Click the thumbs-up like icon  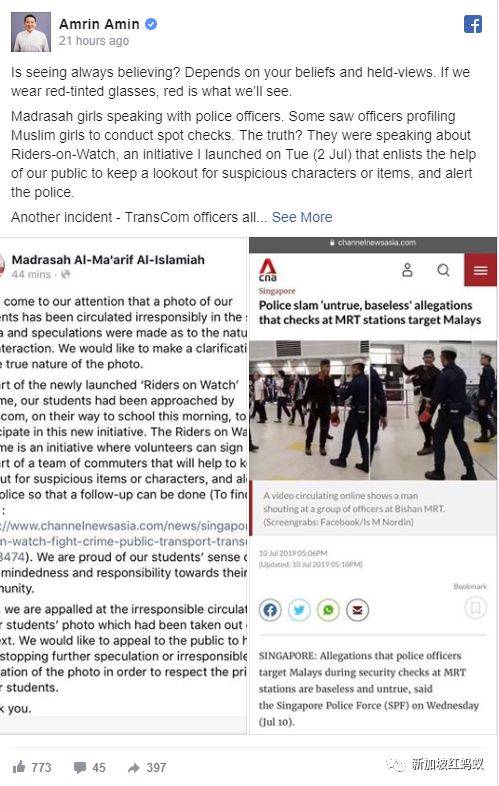[19, 766]
